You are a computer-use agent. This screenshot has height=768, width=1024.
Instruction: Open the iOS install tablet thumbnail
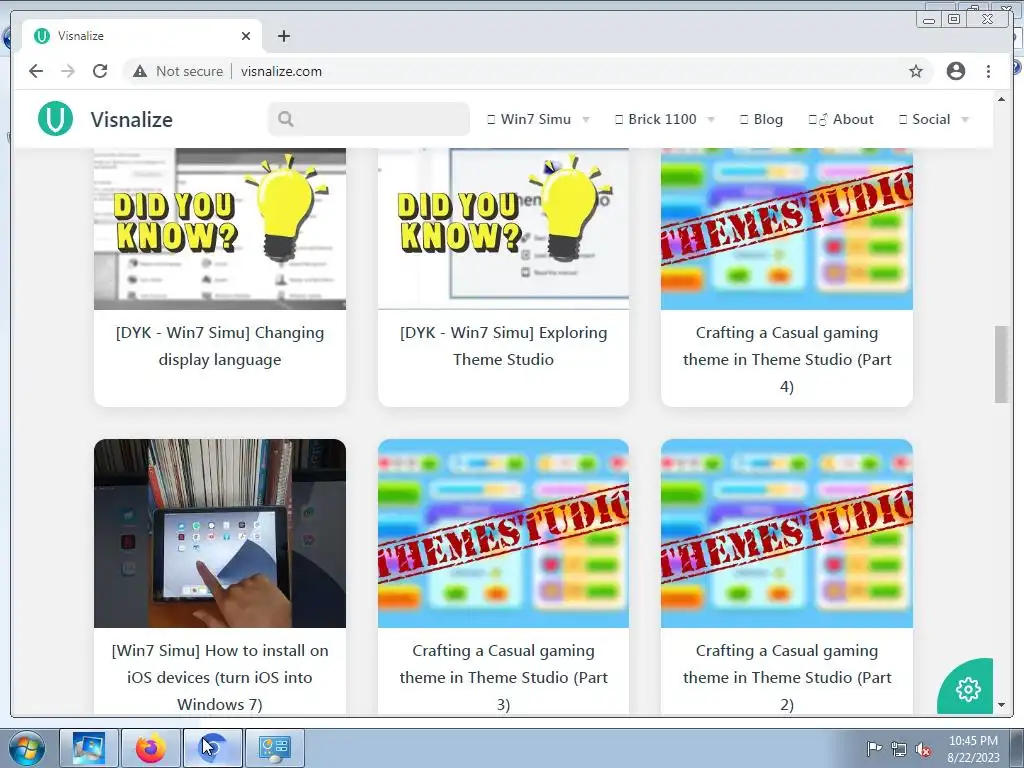pos(220,534)
